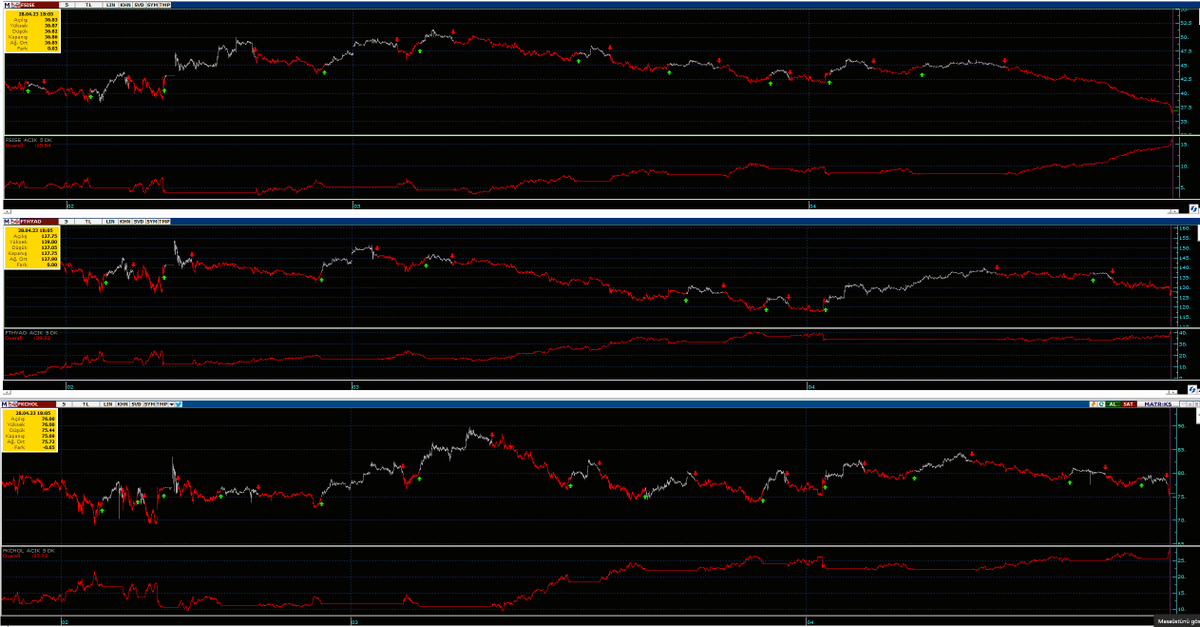Toggle TMP option in THYAO chart

(x=164, y=221)
